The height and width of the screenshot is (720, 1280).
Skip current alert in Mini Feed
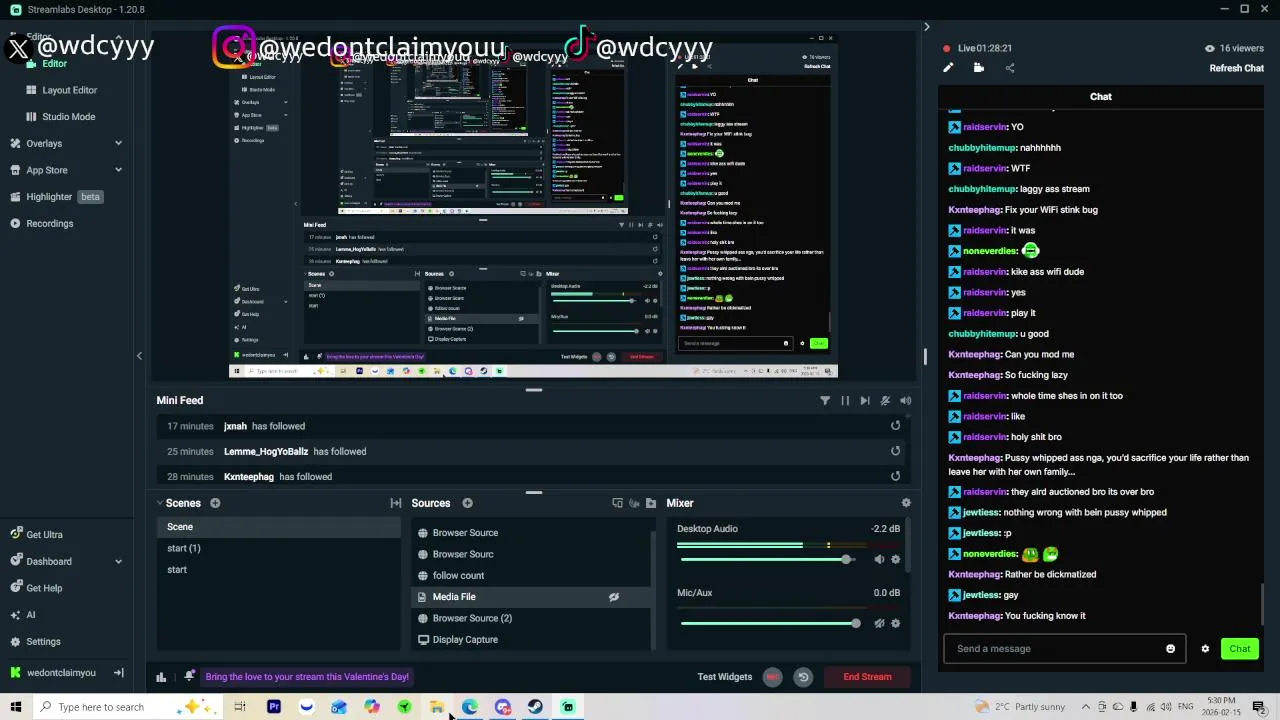(865, 400)
